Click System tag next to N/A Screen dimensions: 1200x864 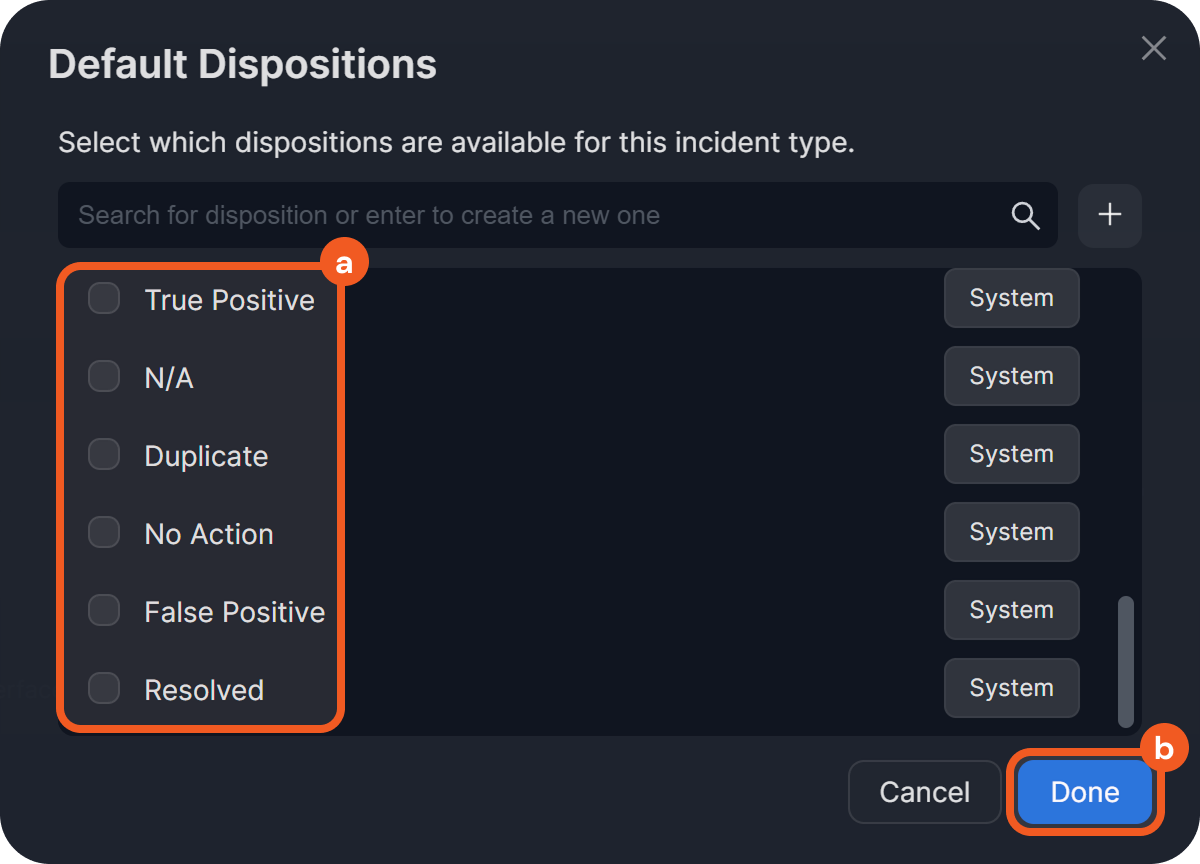pyautogui.click(x=1011, y=376)
